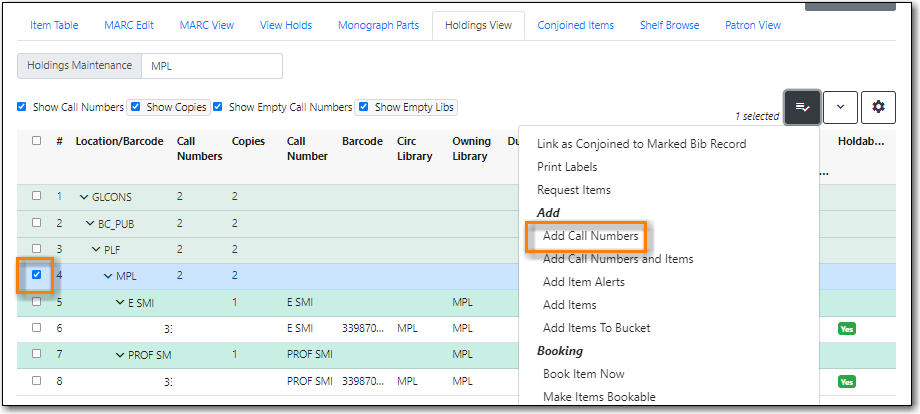
Task: Open the View Holds tab
Action: (286, 25)
